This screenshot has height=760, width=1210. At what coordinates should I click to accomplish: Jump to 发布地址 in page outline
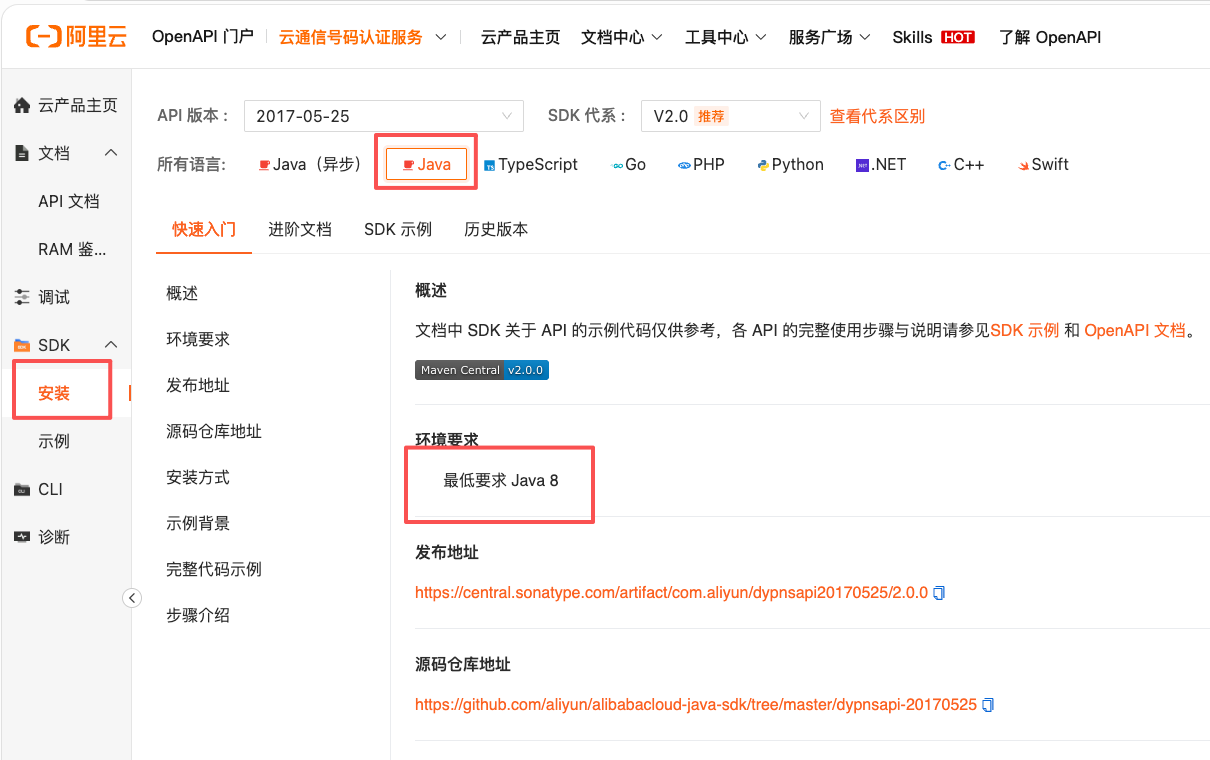[198, 385]
